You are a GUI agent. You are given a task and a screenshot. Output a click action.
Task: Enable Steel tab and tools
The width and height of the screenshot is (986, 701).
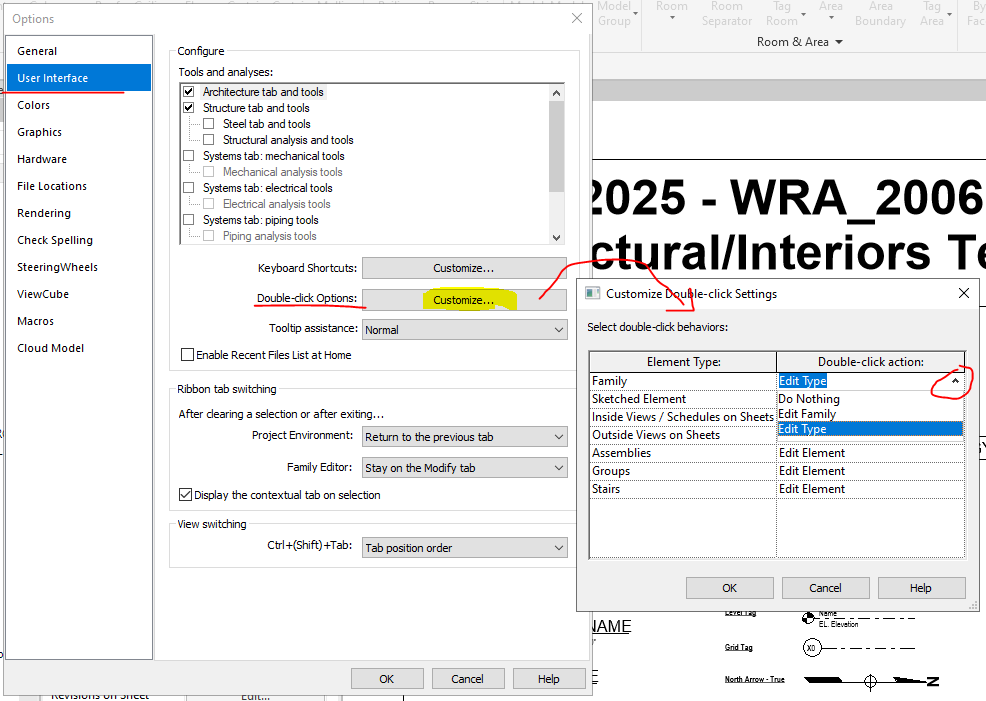(209, 124)
